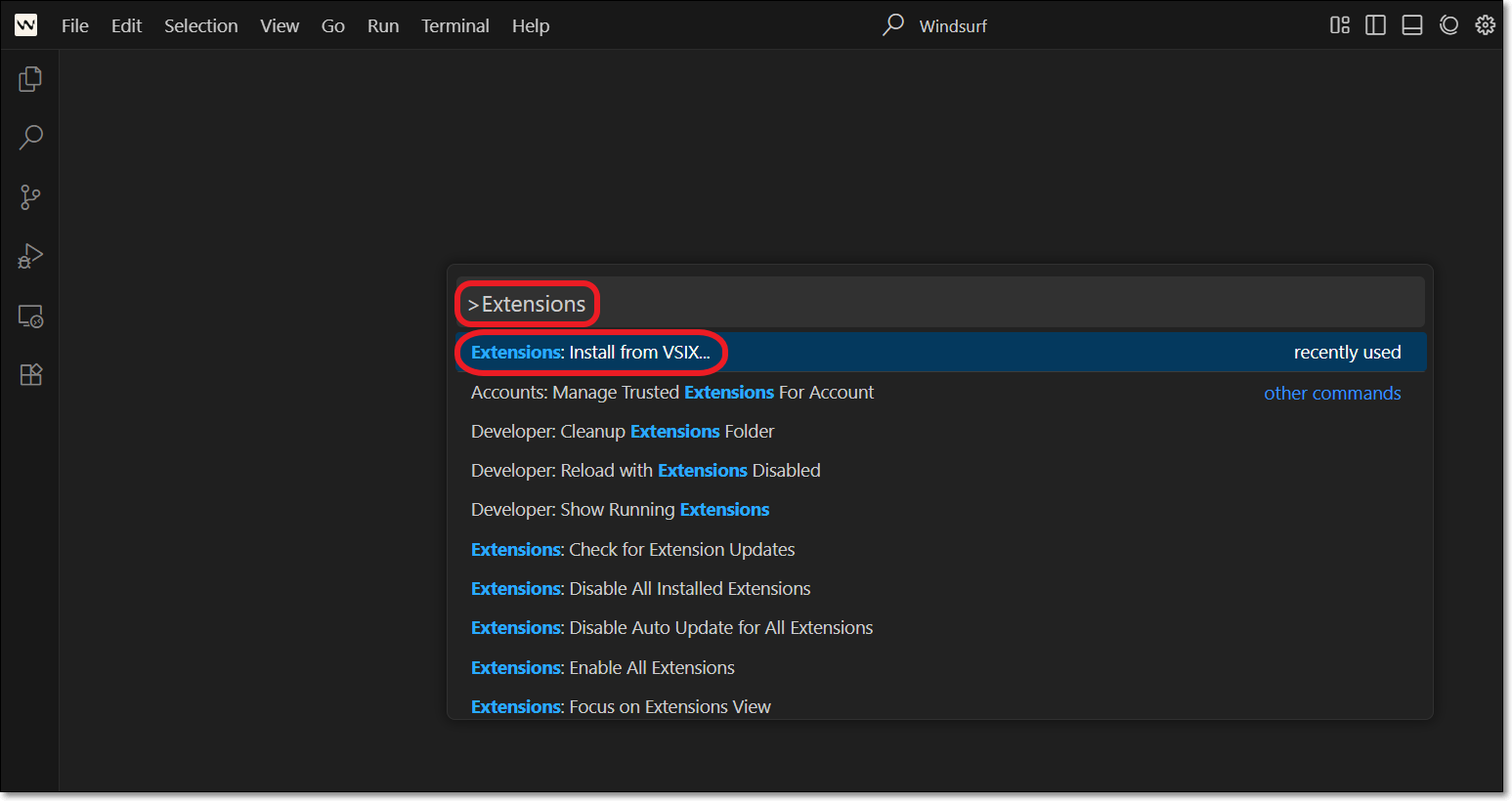This screenshot has height=801, width=1512.
Task: Toggle the primary side bar icon
Action: [x=1376, y=25]
